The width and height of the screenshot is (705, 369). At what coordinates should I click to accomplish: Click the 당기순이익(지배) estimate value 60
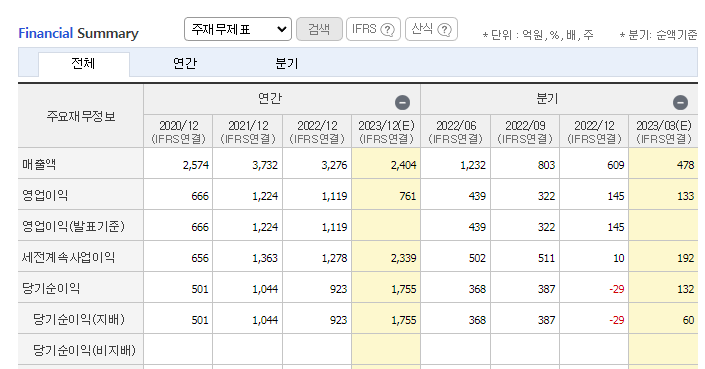[688, 320]
